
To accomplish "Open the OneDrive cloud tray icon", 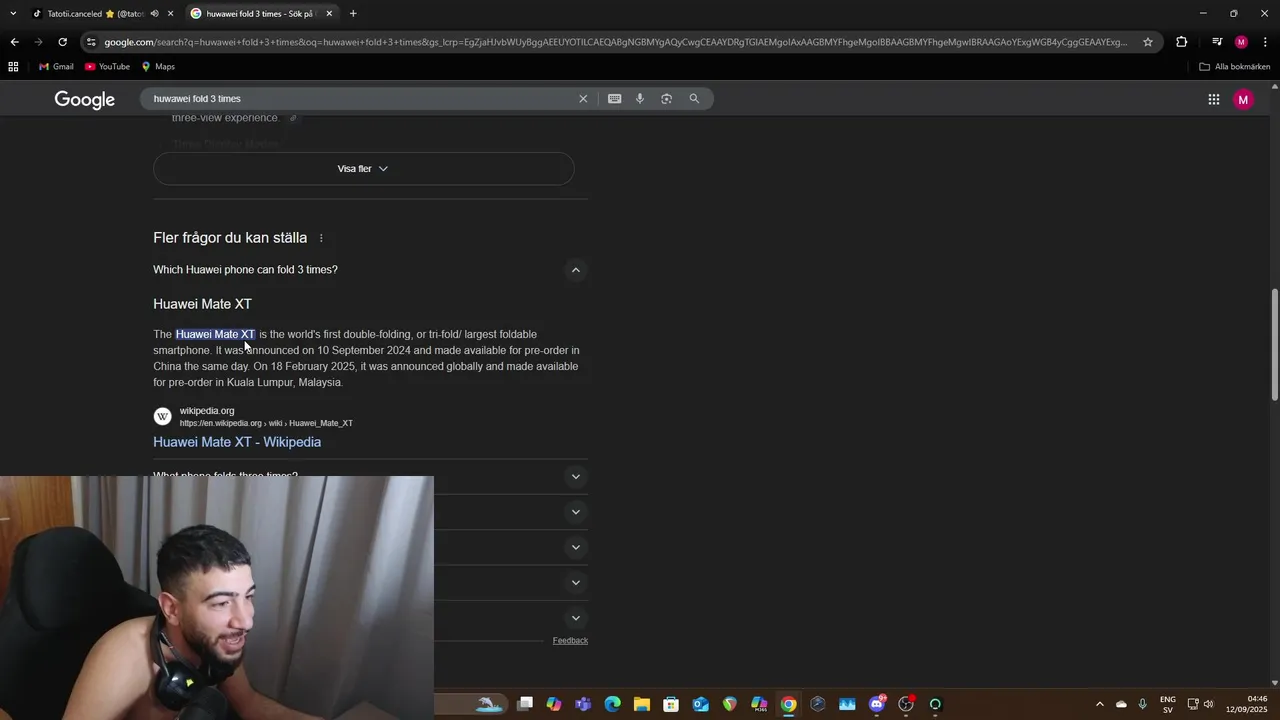I will tap(1121, 704).
